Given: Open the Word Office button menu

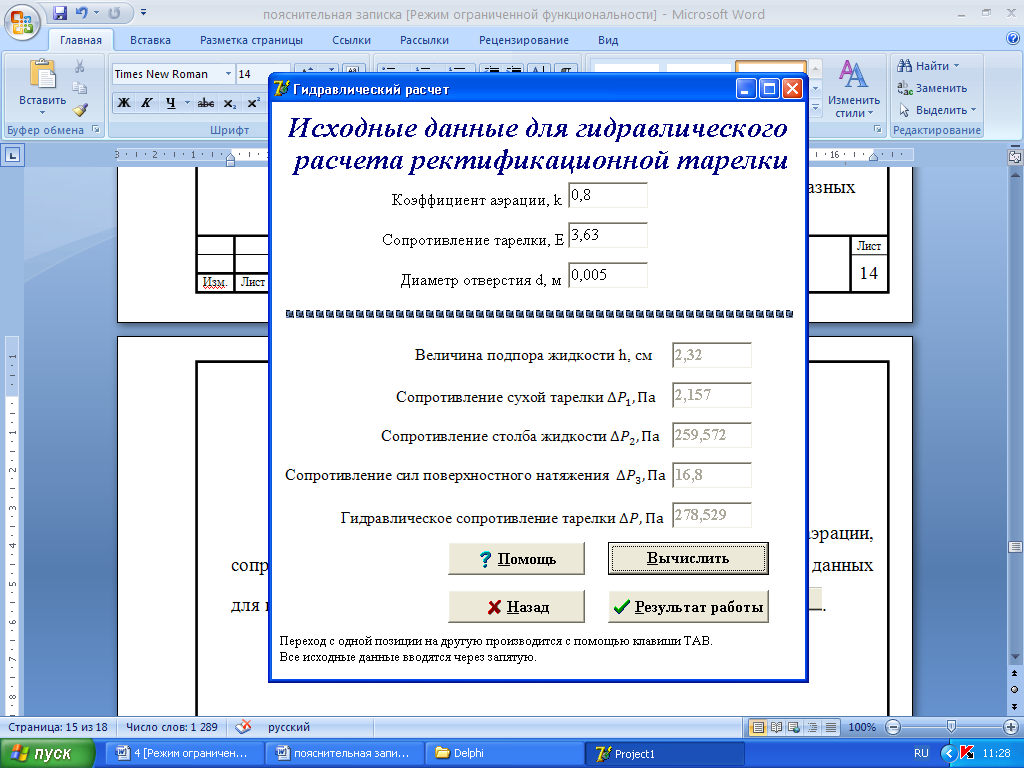Looking at the screenshot, I should click(22, 22).
